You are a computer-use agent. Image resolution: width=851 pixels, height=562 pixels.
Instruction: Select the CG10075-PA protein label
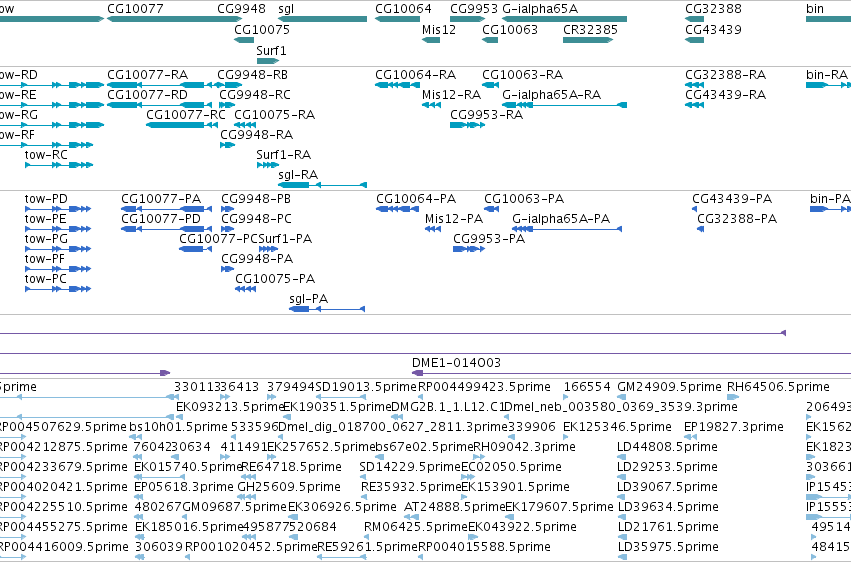click(x=275, y=279)
